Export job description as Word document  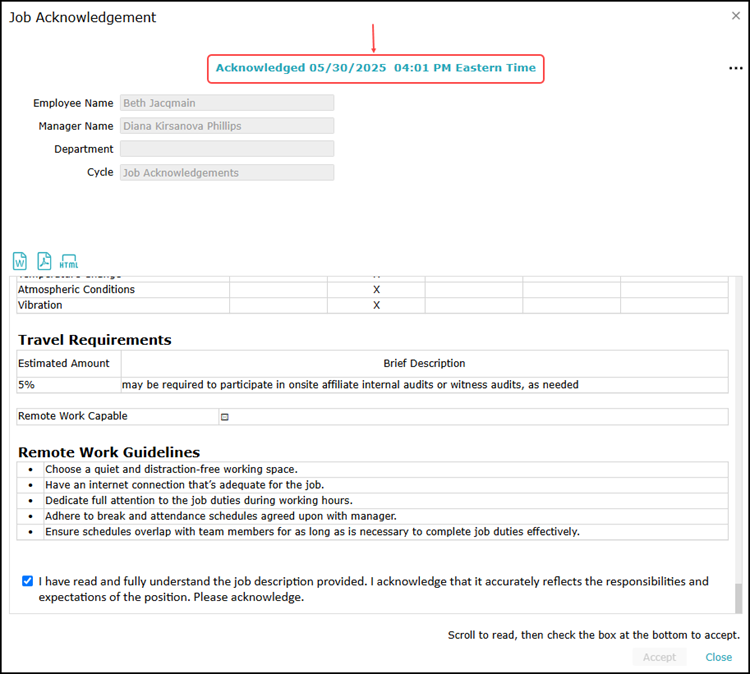[x=20, y=261]
